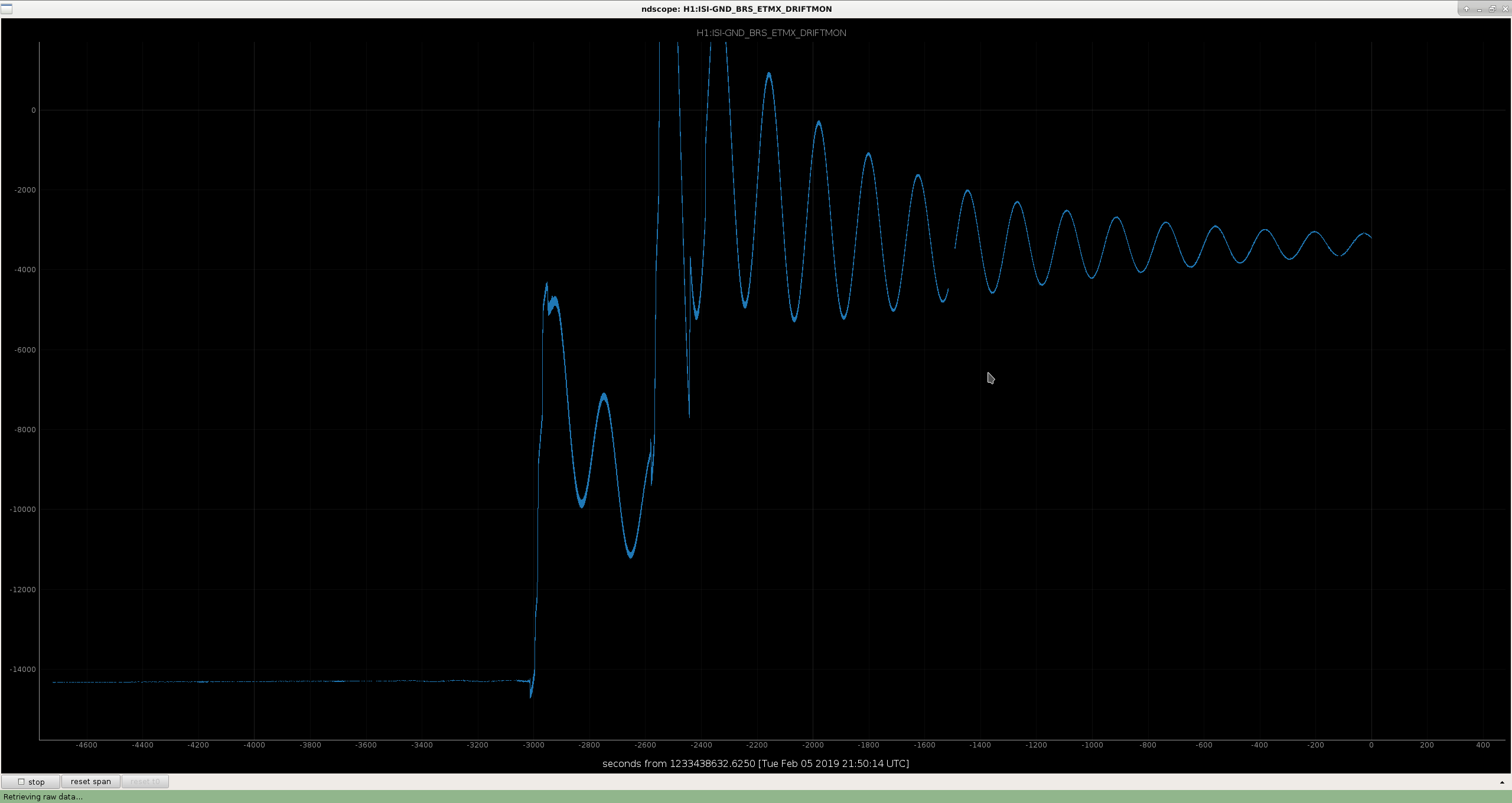Click the 0 tick on the x-axis
Screen dimensions: 1512x803
[1371, 745]
